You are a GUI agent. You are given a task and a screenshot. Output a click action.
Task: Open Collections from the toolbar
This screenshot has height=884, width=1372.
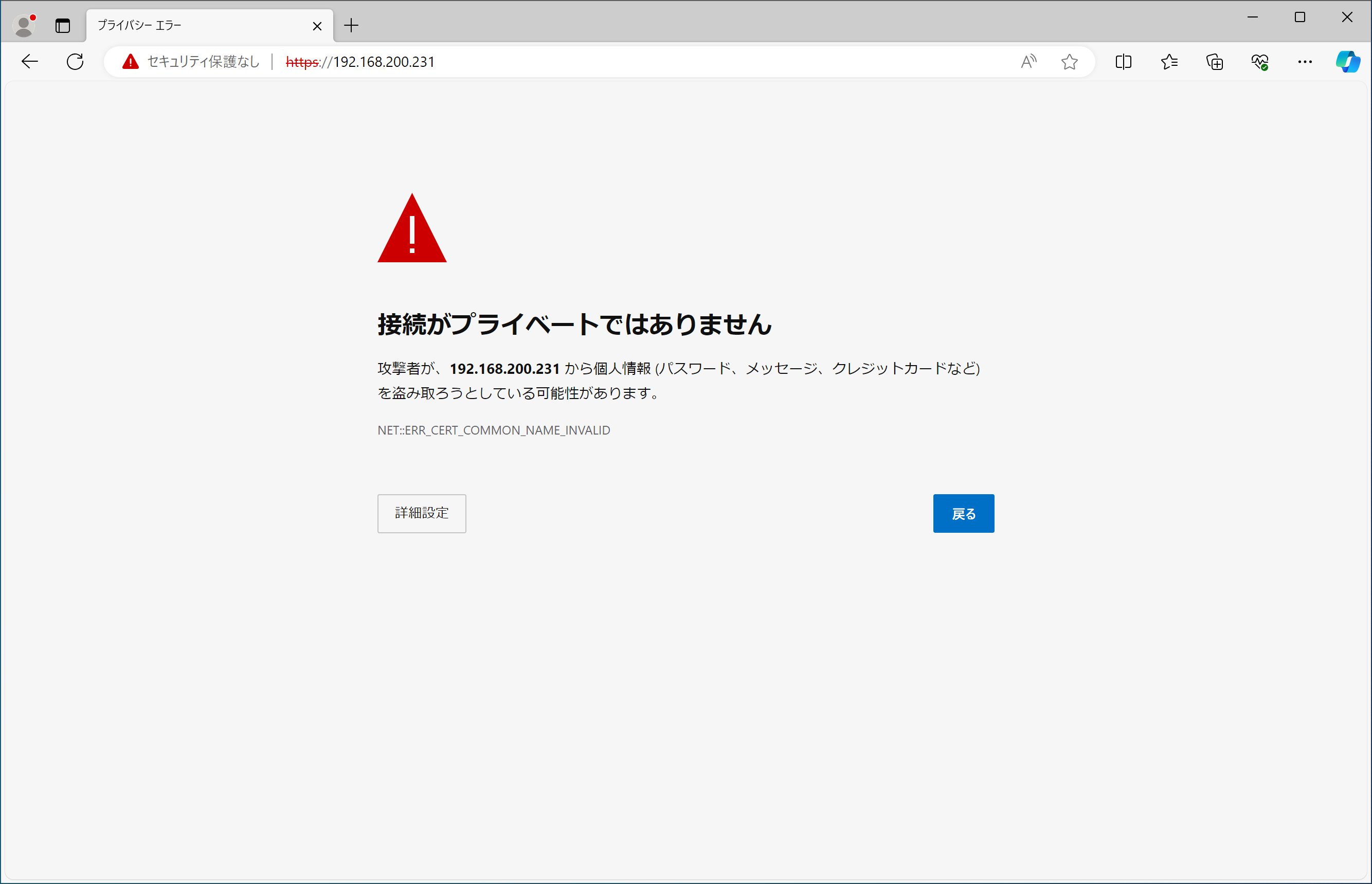[x=1214, y=61]
